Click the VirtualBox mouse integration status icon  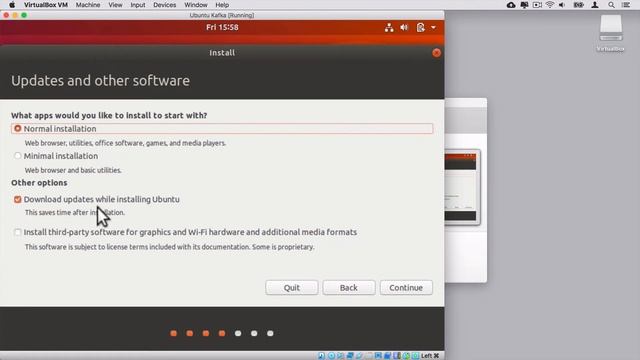point(406,356)
